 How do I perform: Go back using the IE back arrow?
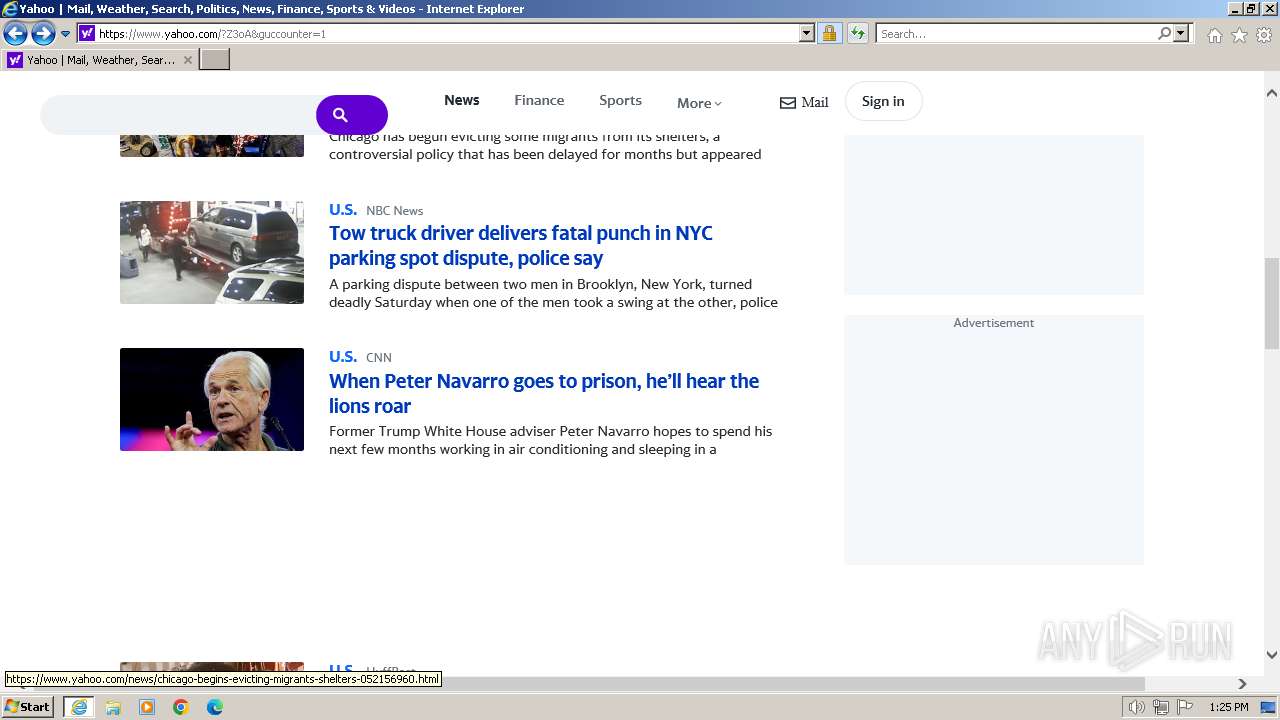pyautogui.click(x=15, y=34)
